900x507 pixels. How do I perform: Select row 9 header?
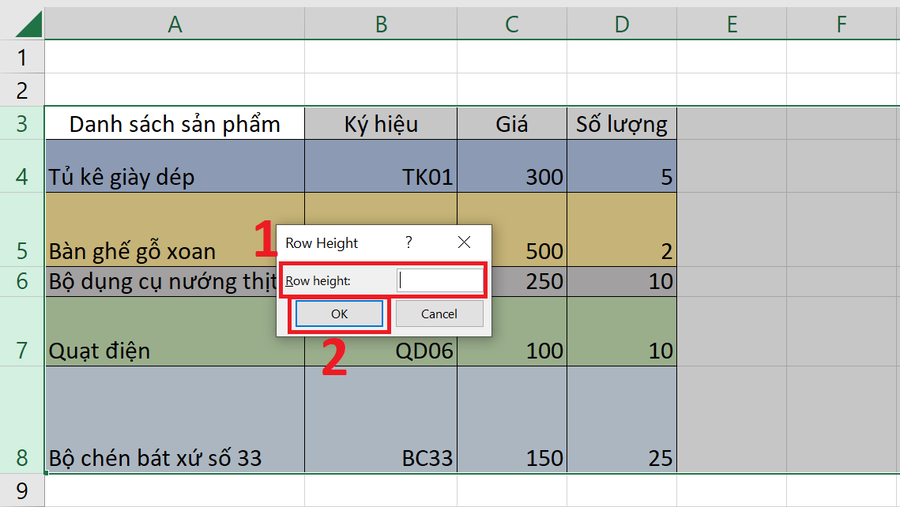[x=22, y=490]
